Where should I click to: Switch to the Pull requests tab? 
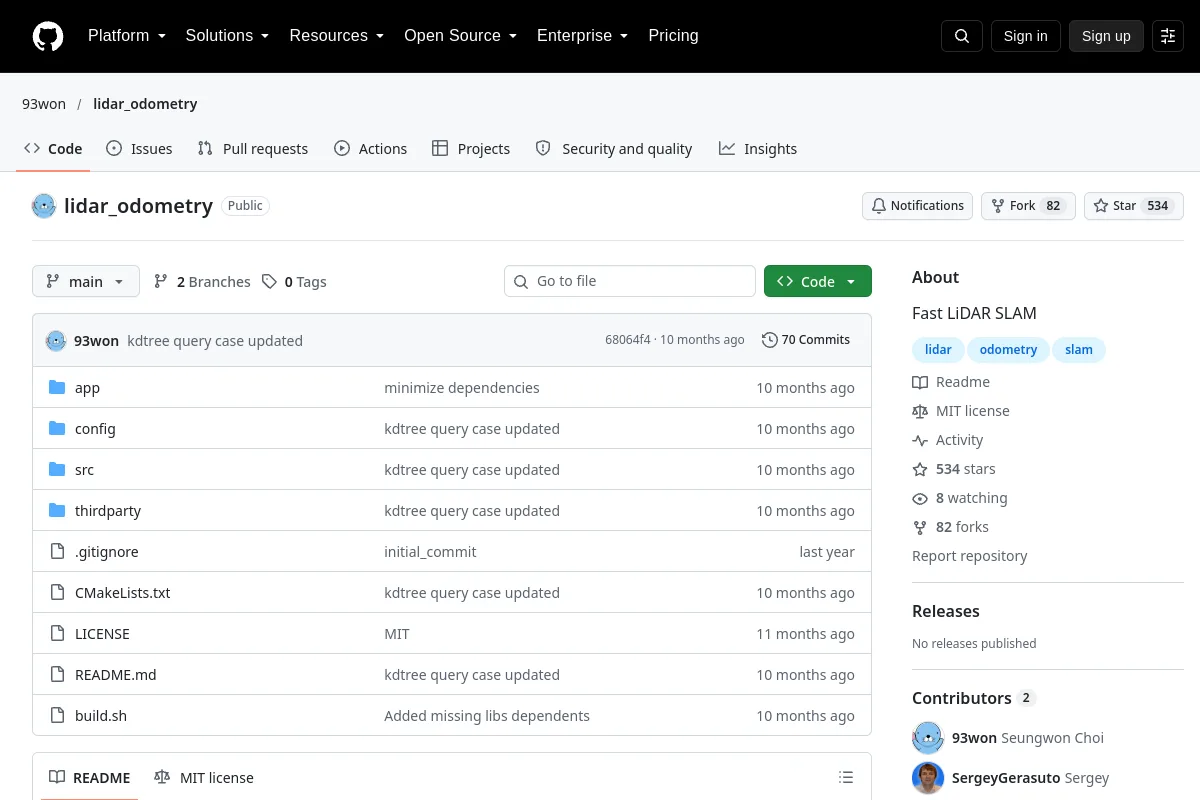point(253,149)
